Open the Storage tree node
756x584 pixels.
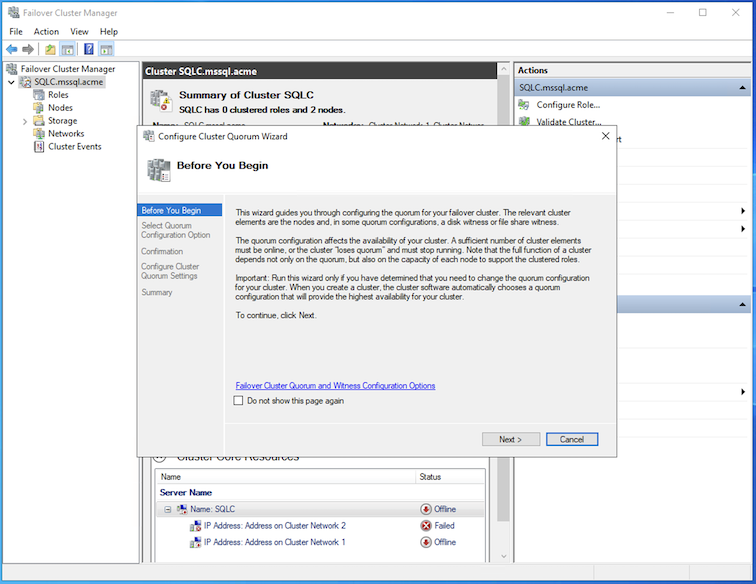62,121
